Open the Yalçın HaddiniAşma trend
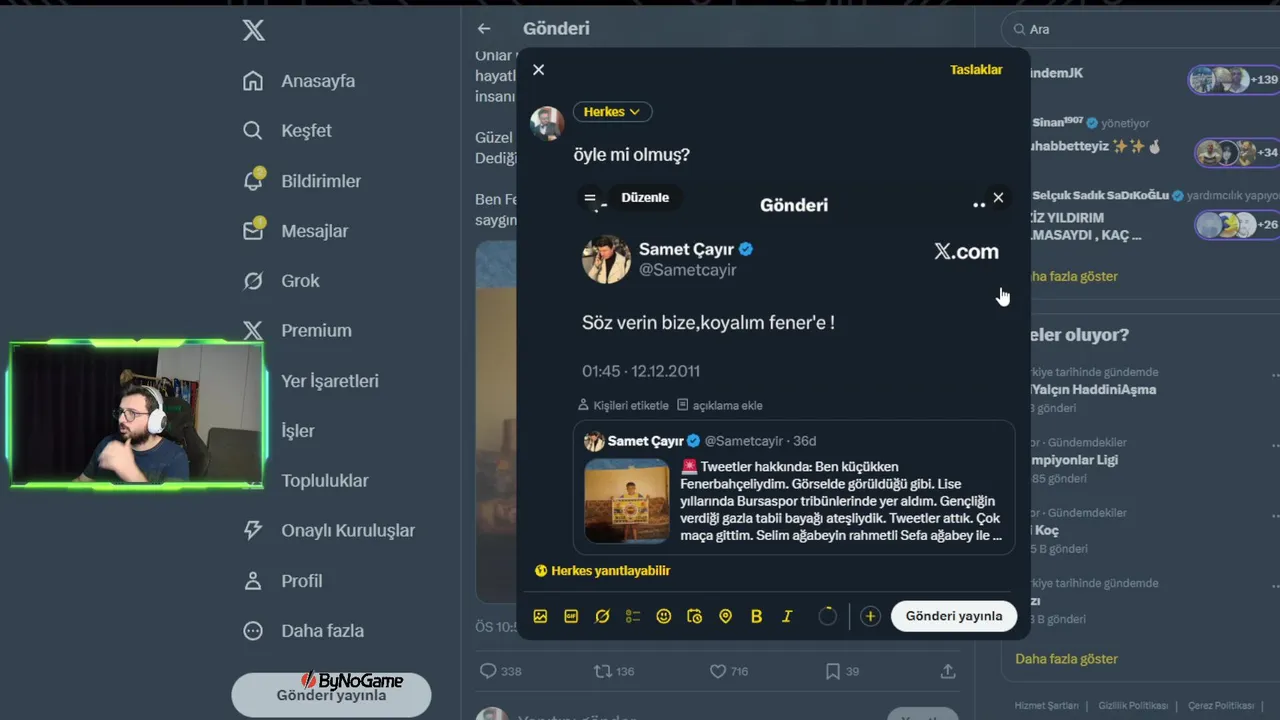 1093,390
